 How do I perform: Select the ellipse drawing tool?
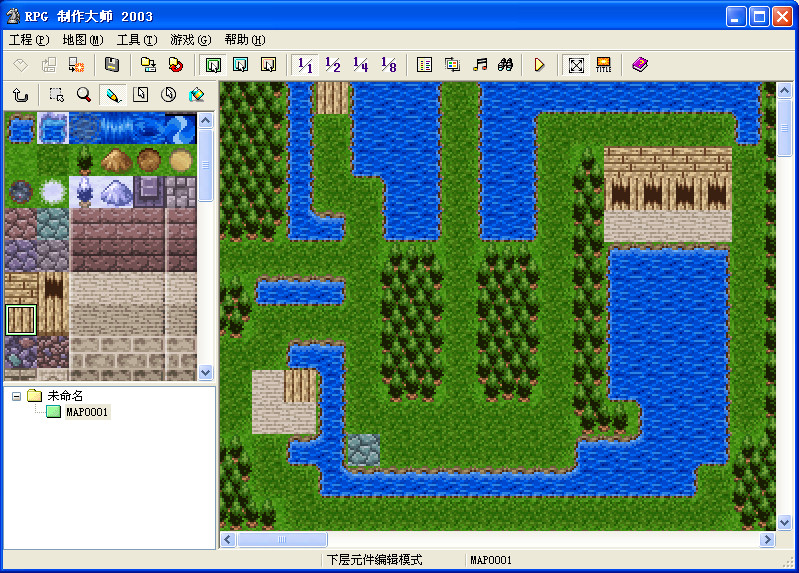point(169,95)
